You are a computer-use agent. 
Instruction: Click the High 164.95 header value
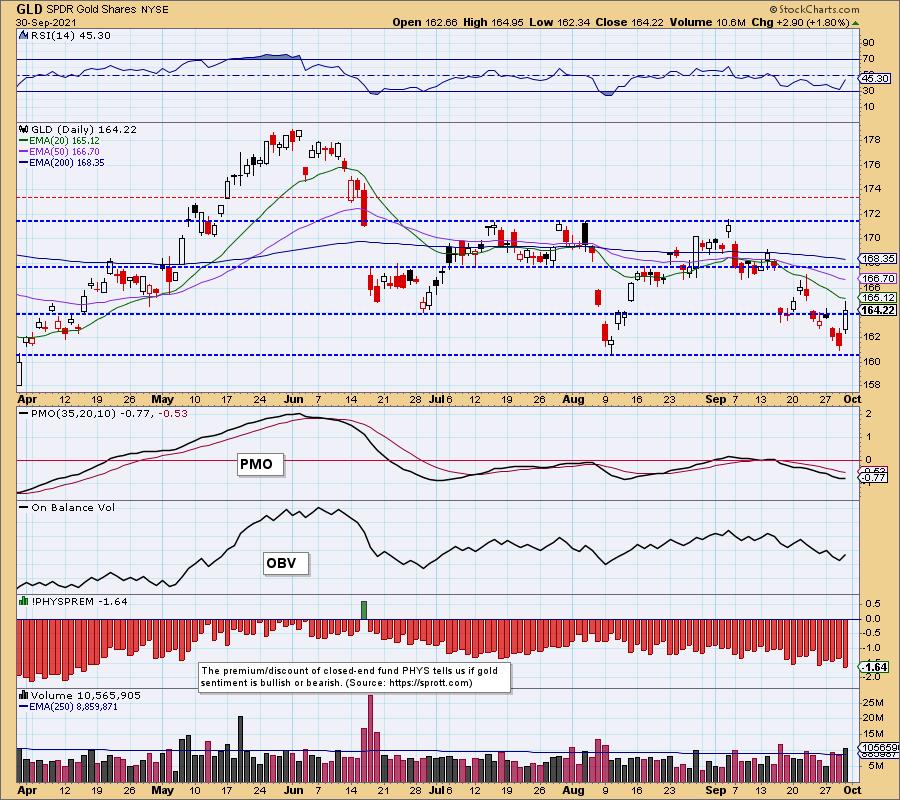[x=492, y=22]
